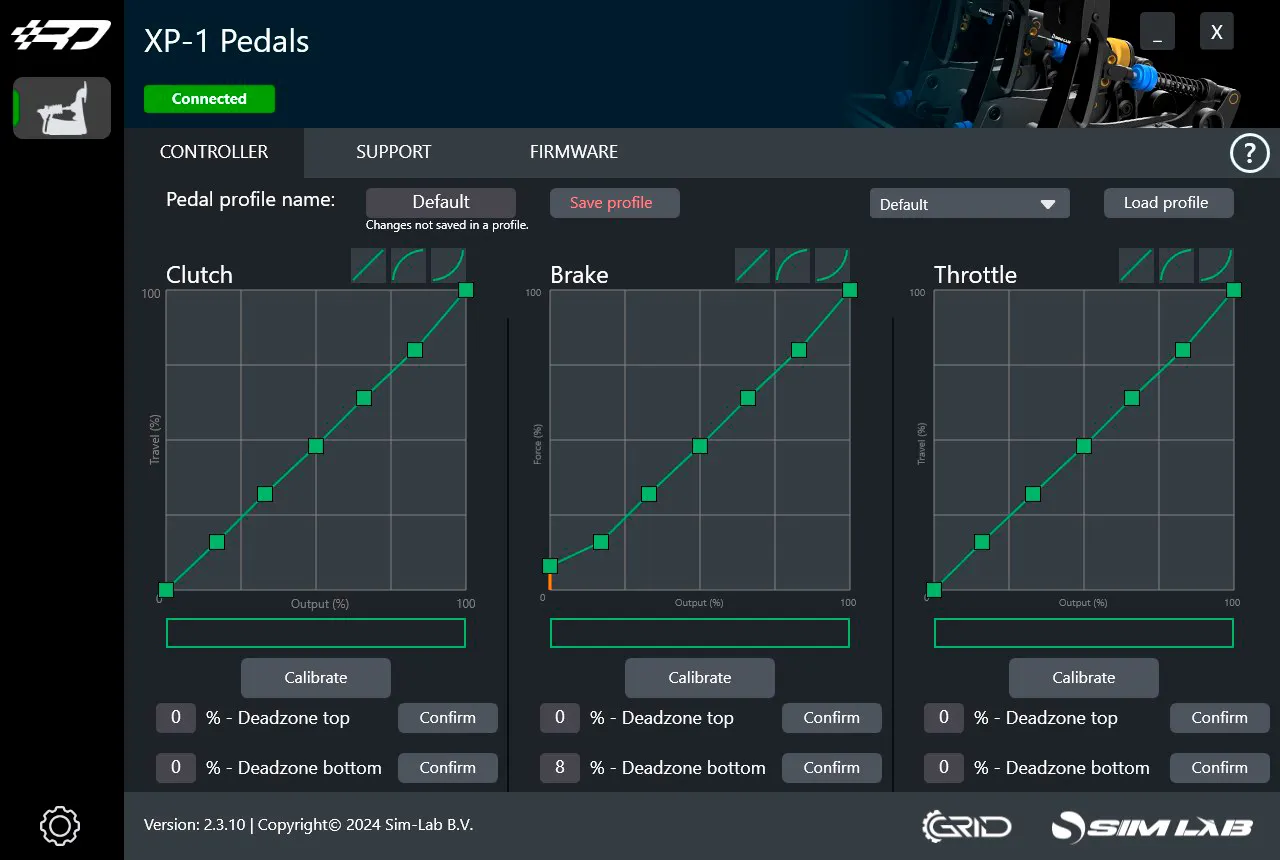The image size is (1280, 860).
Task: Select the center point on Throttle curve
Action: tap(1083, 446)
